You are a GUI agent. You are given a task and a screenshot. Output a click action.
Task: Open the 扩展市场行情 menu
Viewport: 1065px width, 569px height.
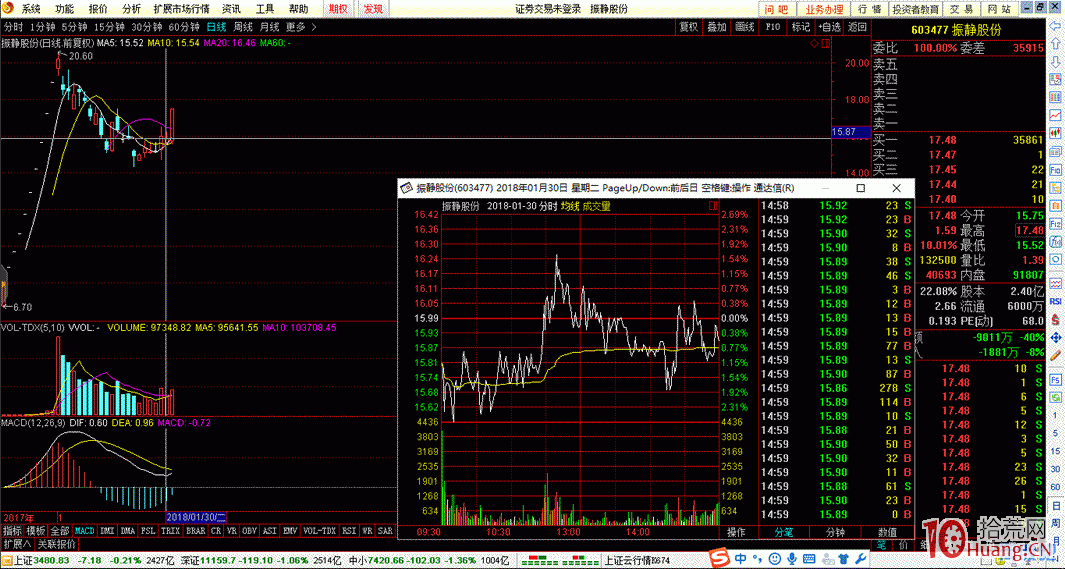coord(181,9)
